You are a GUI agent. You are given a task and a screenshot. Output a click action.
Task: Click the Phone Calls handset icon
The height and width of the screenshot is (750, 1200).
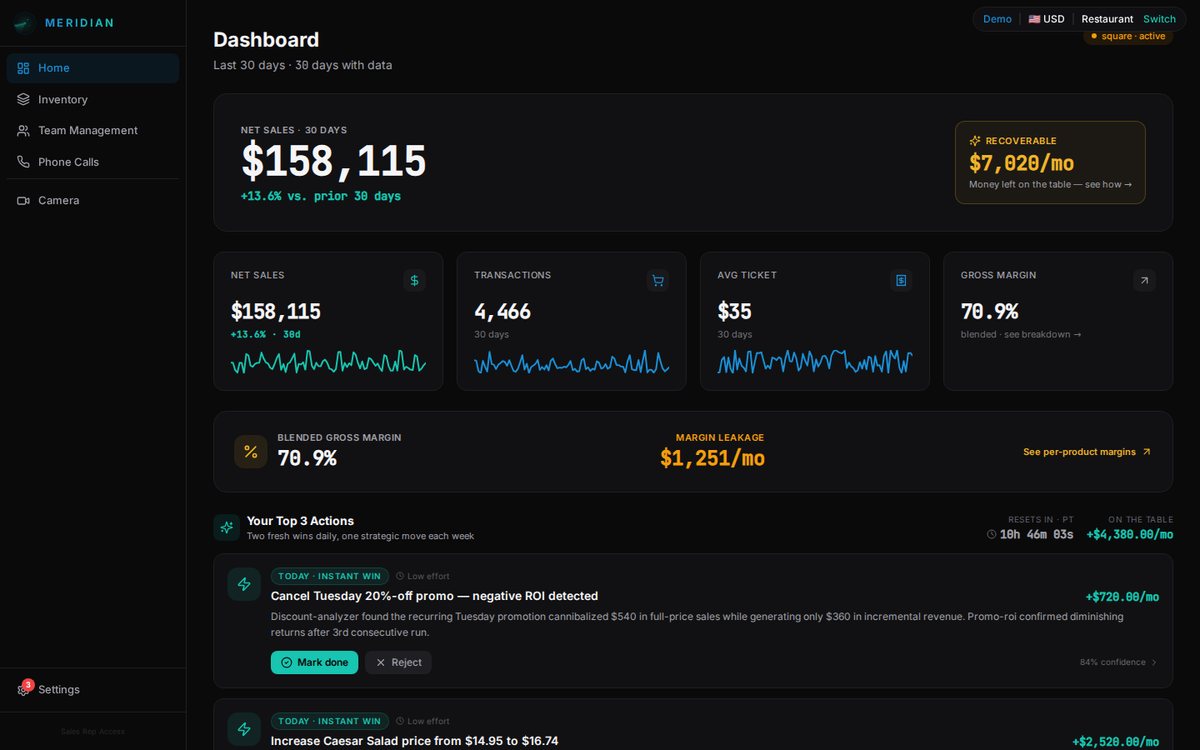click(x=23, y=162)
